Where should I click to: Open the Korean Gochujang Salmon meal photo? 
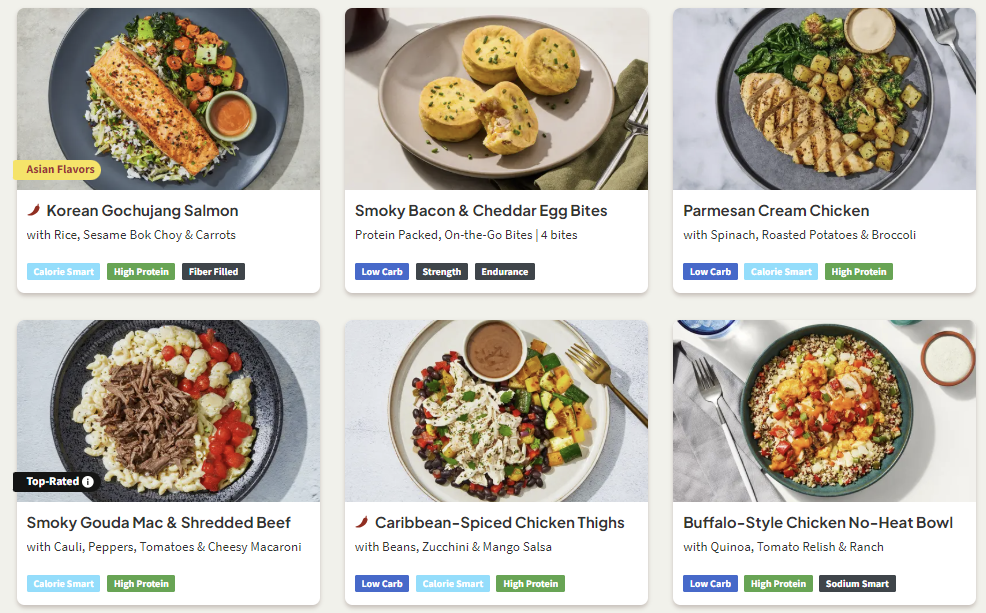pyautogui.click(x=169, y=99)
